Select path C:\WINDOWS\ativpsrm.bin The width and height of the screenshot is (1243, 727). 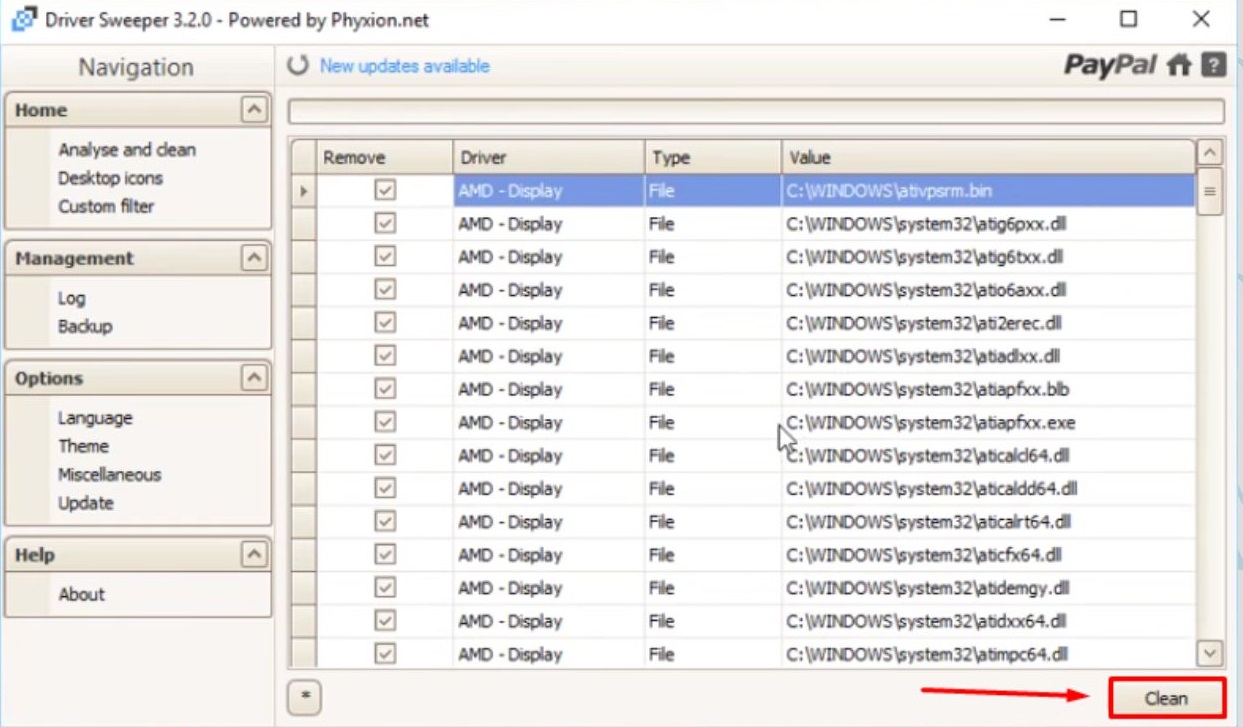pos(889,190)
